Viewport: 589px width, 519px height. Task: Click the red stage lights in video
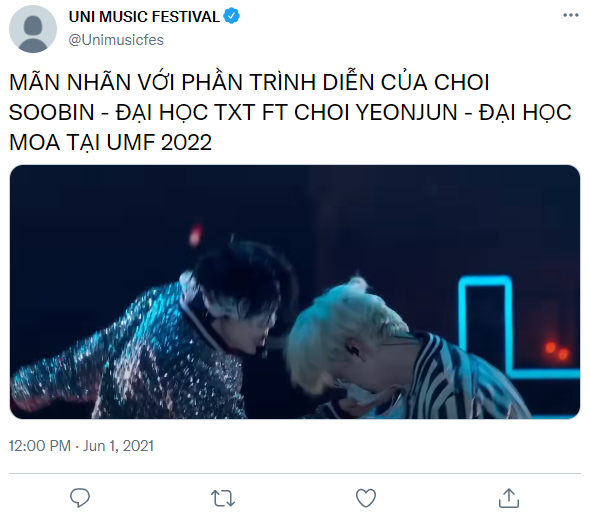coord(557,350)
